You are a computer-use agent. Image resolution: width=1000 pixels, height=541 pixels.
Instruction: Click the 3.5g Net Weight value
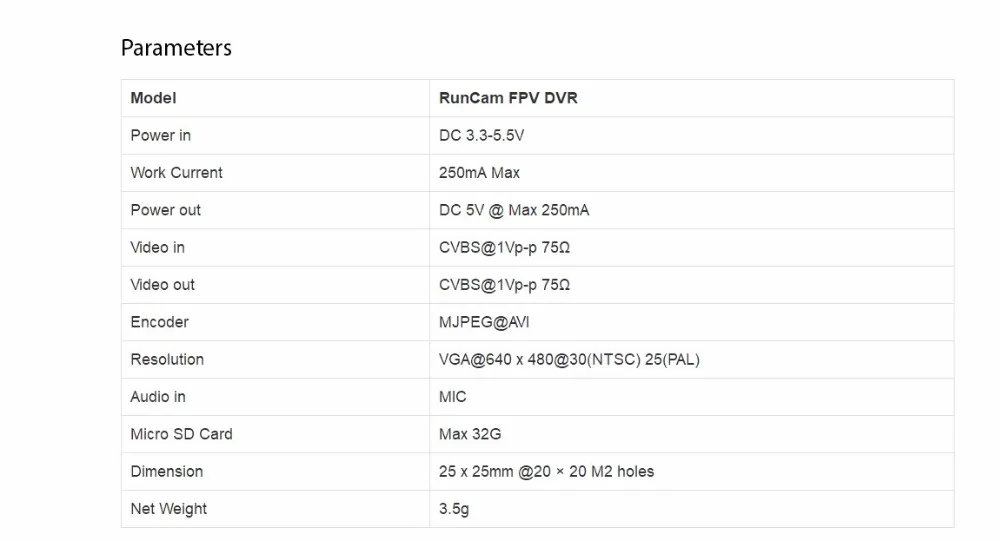tap(454, 509)
